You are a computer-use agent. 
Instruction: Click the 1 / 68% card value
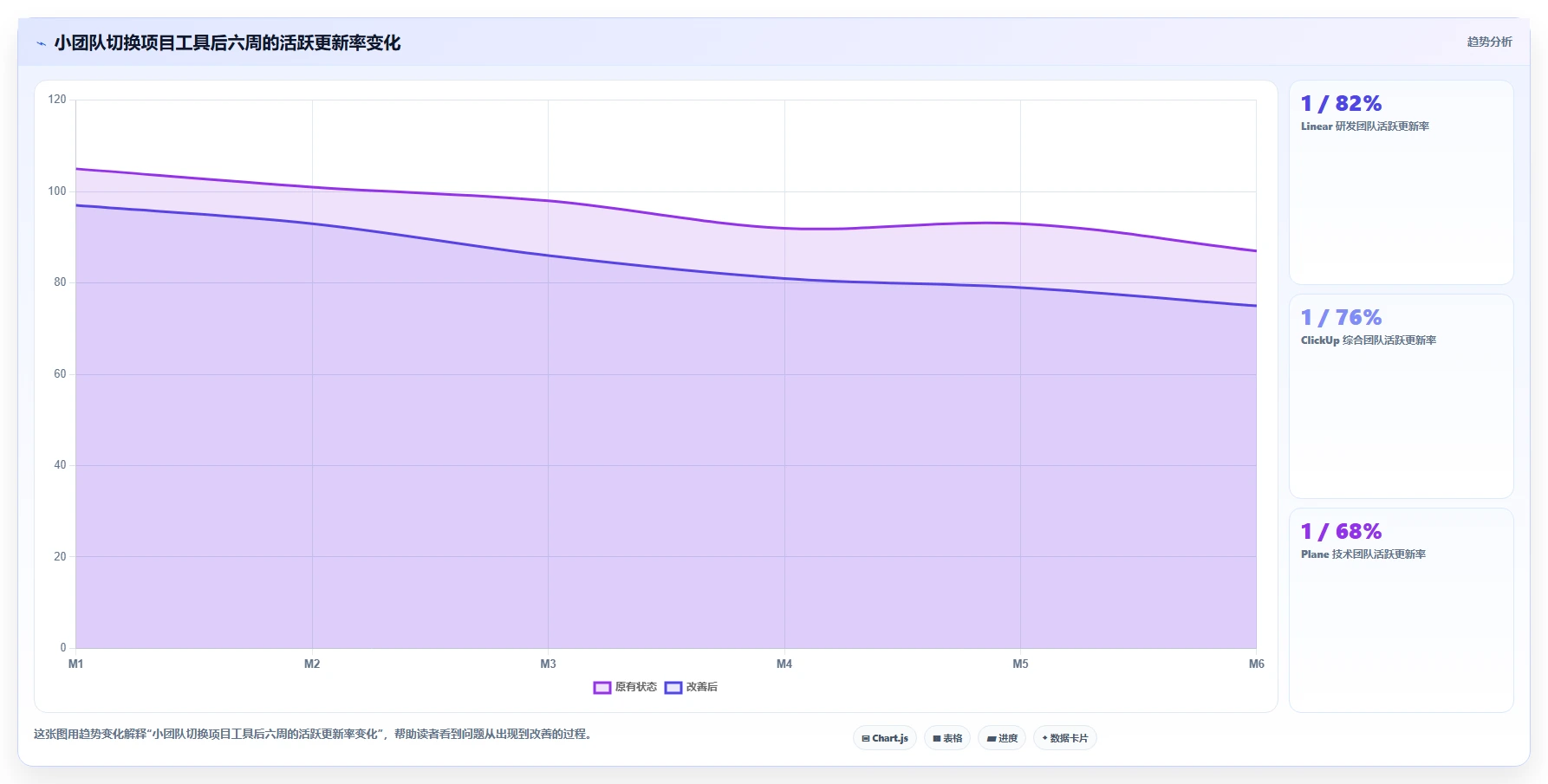[1341, 532]
